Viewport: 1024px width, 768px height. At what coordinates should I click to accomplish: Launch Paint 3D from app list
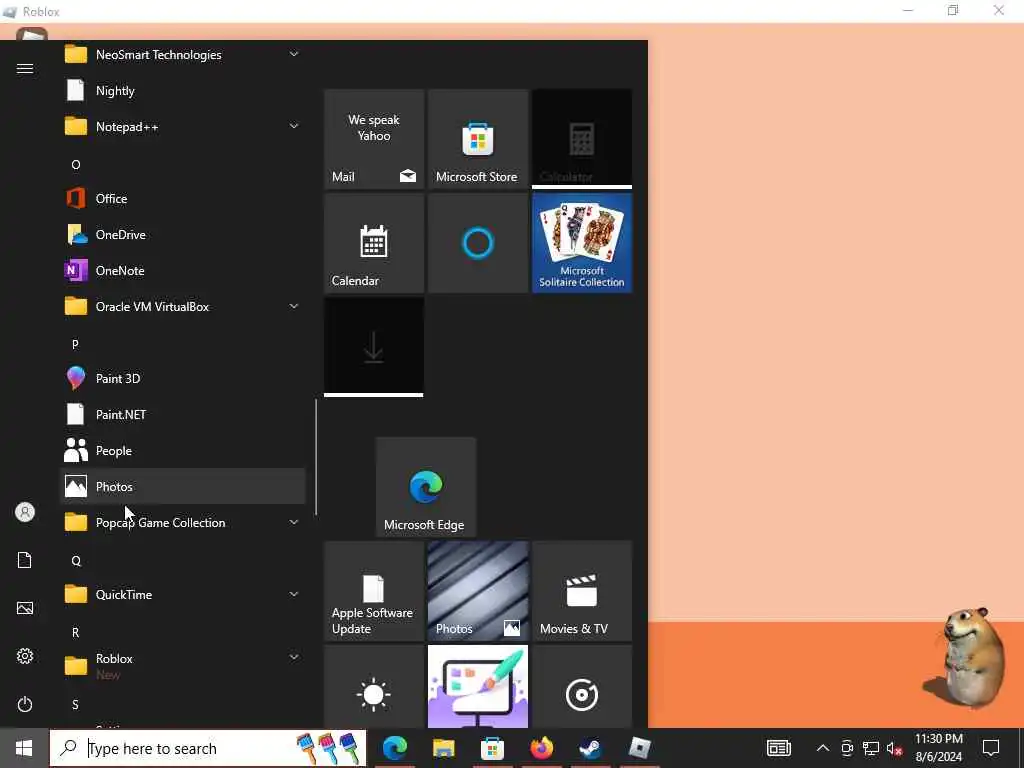tap(183, 379)
